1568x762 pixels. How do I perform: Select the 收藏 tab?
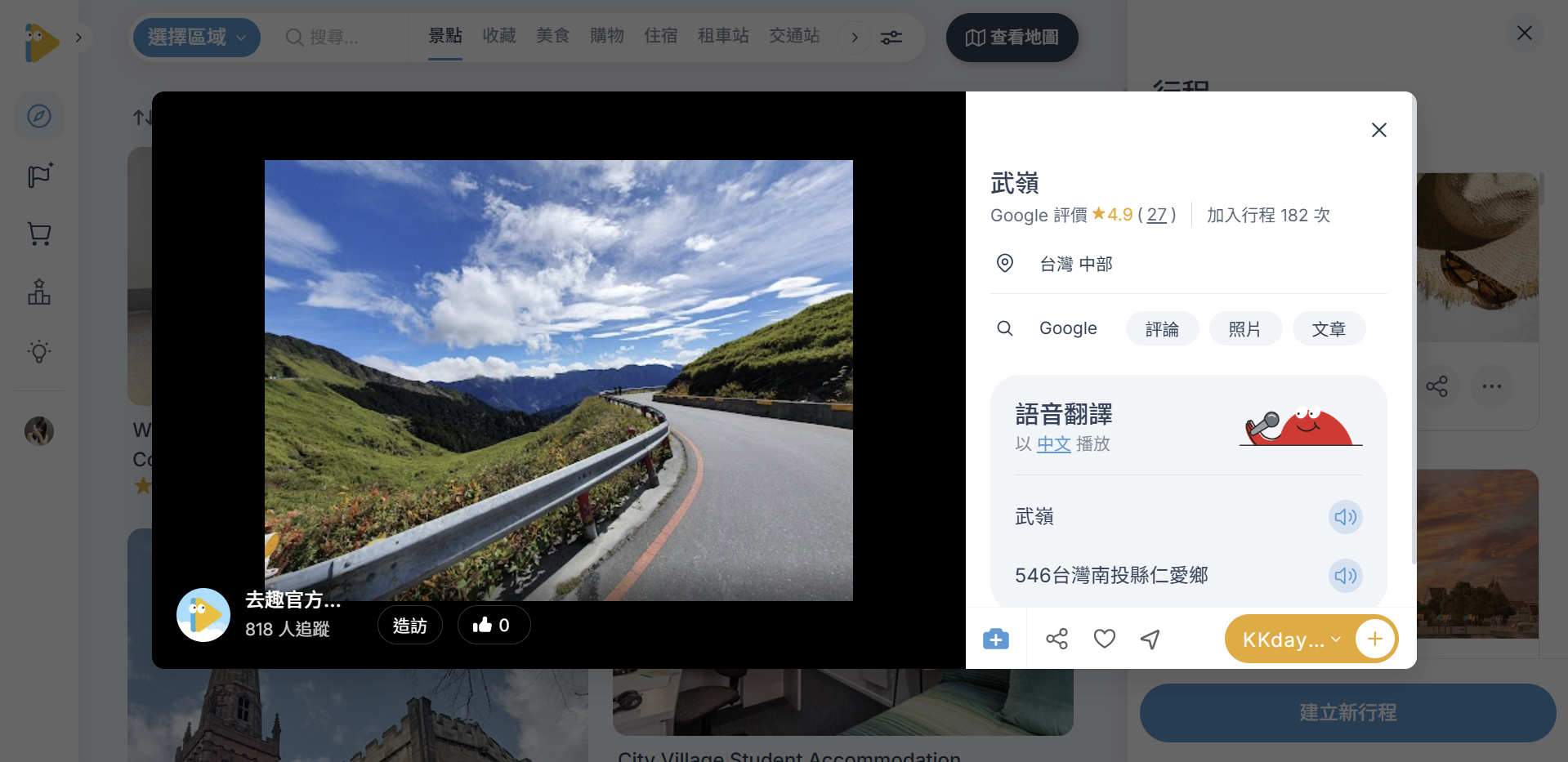tap(499, 36)
